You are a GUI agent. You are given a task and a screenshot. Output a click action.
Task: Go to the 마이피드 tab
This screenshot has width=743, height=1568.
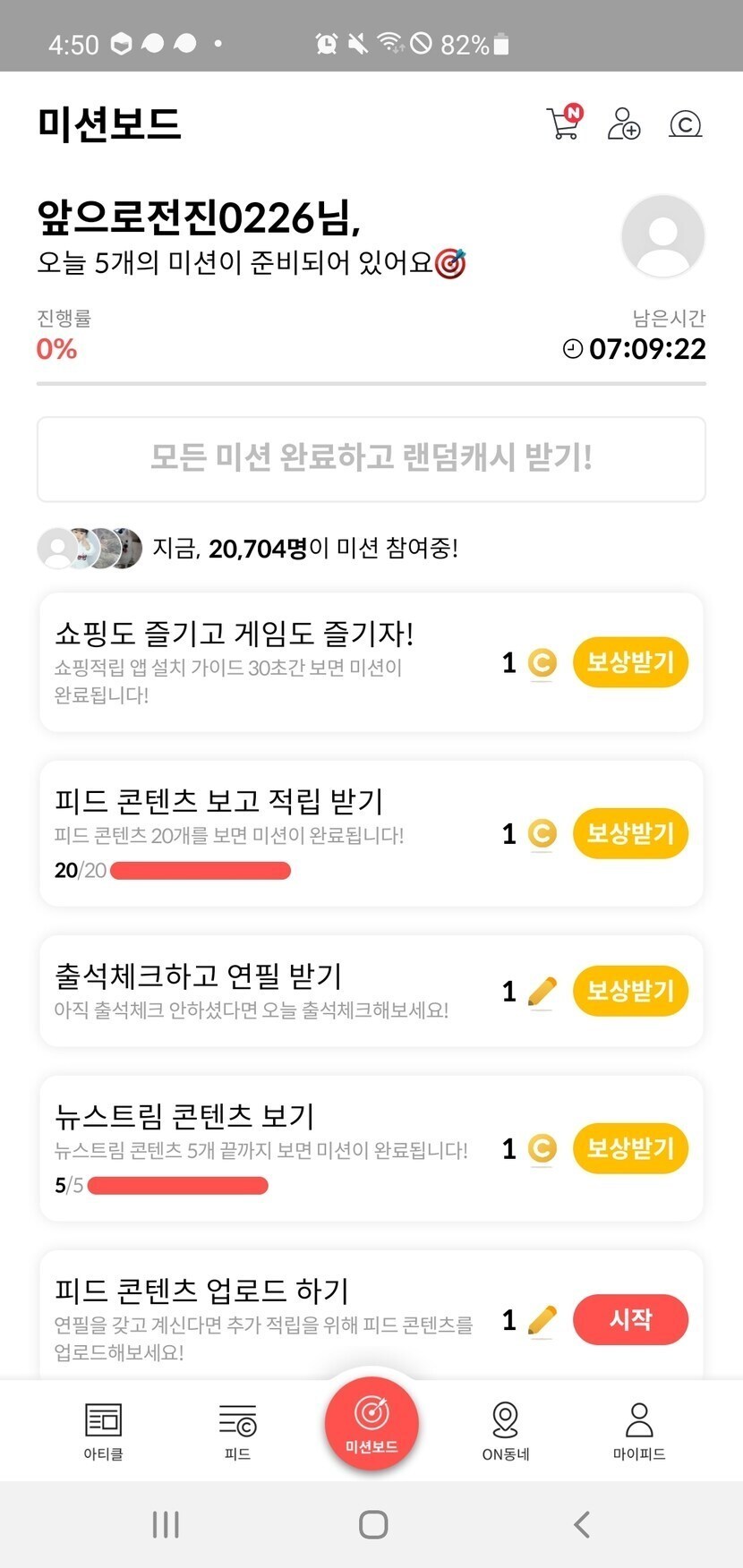coord(639,1429)
